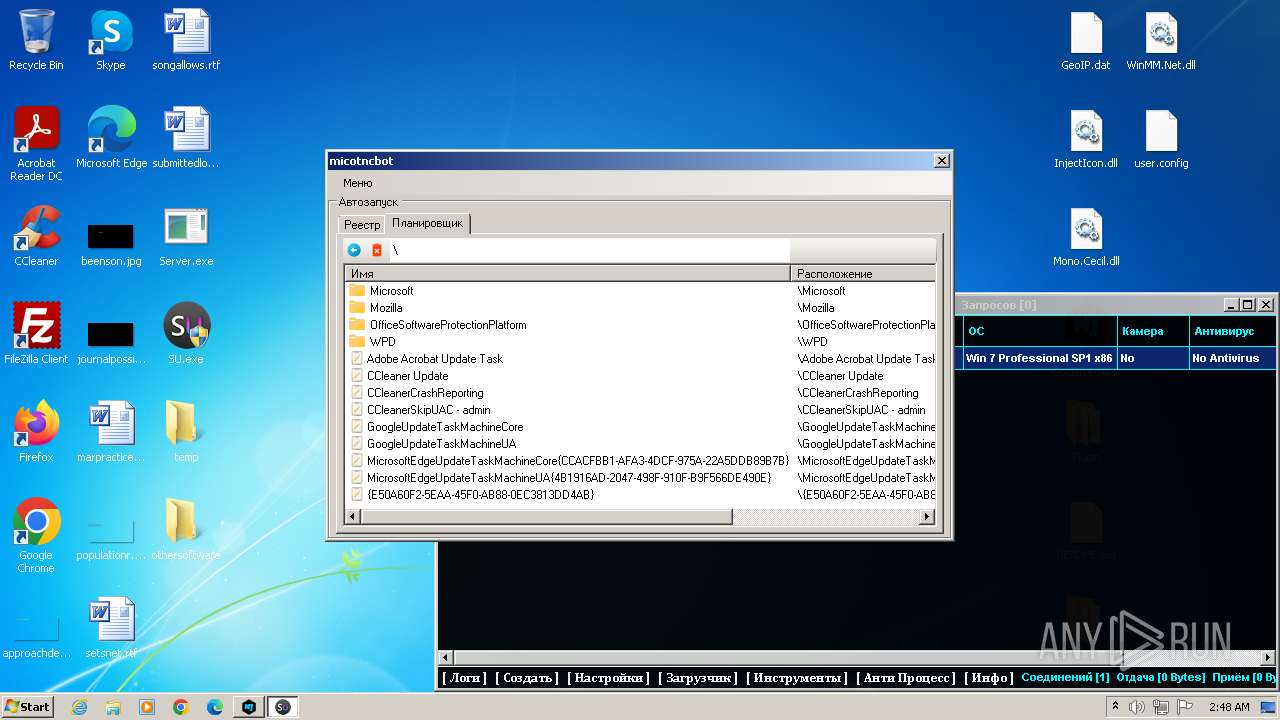Show hidden tray icons arrow
1280x720 pixels.
pos(1115,707)
